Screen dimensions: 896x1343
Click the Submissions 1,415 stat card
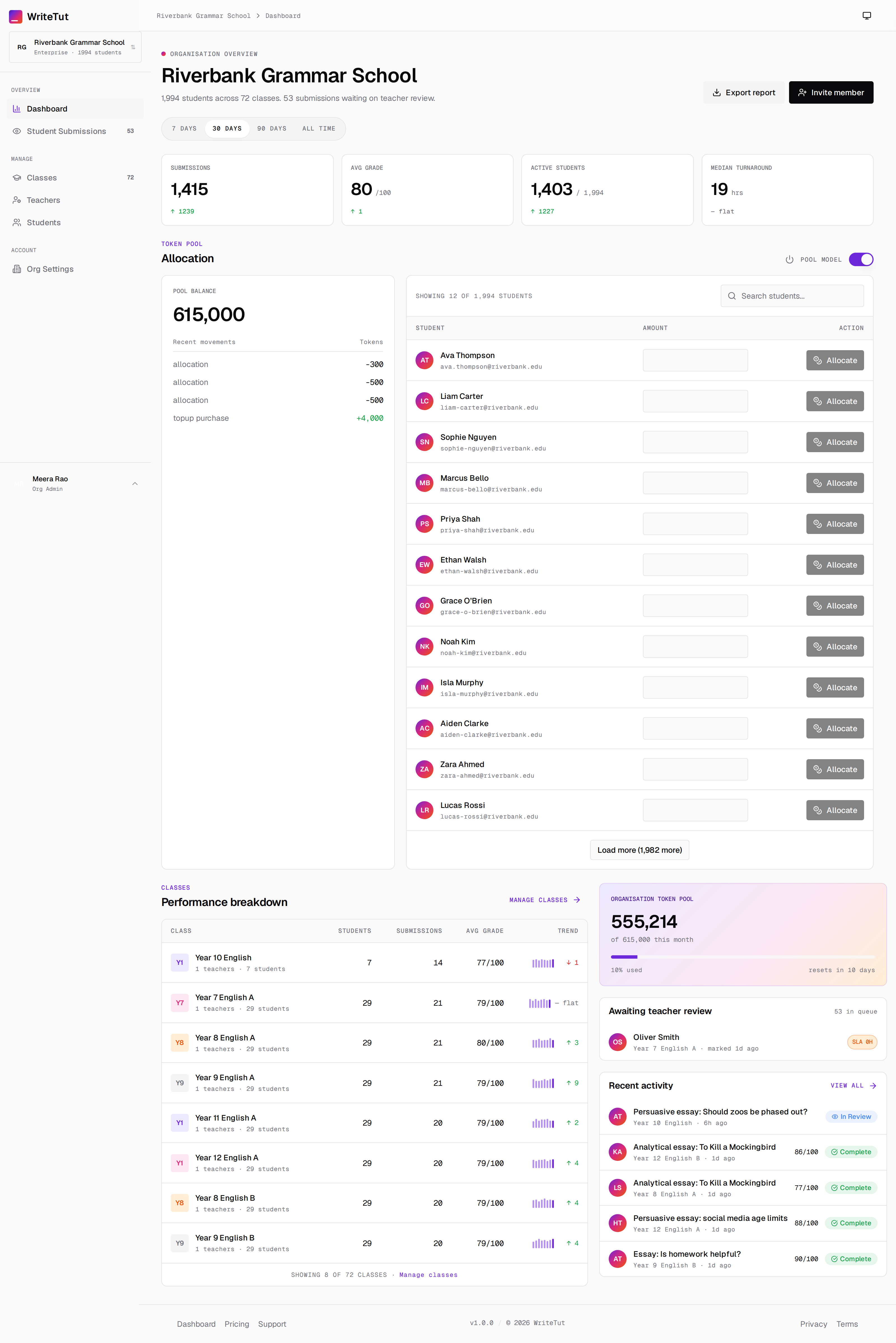click(247, 190)
